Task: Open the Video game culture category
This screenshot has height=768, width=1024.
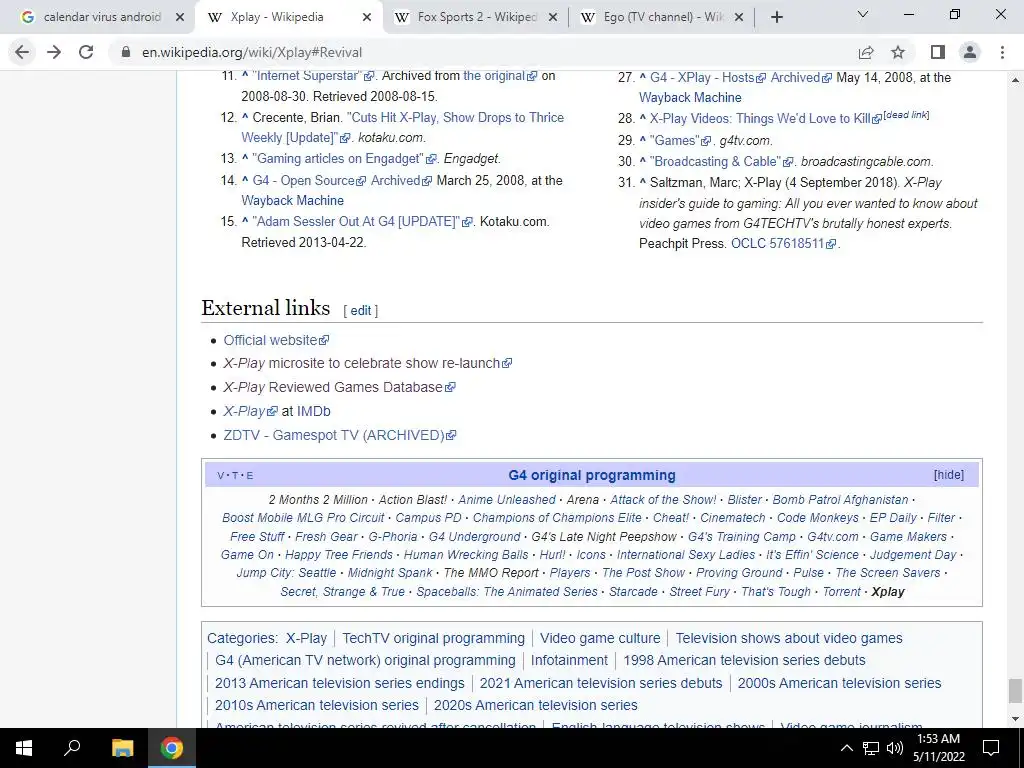Action: [600, 638]
